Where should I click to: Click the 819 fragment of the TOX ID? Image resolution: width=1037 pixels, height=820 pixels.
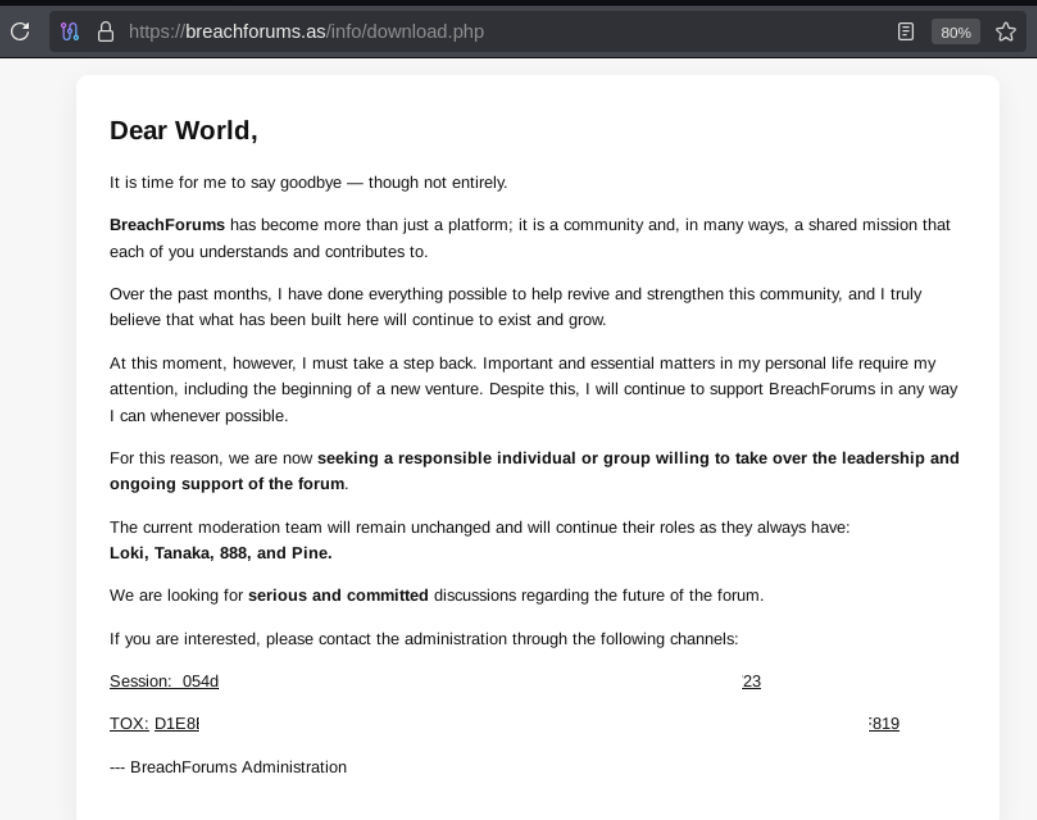coord(887,723)
